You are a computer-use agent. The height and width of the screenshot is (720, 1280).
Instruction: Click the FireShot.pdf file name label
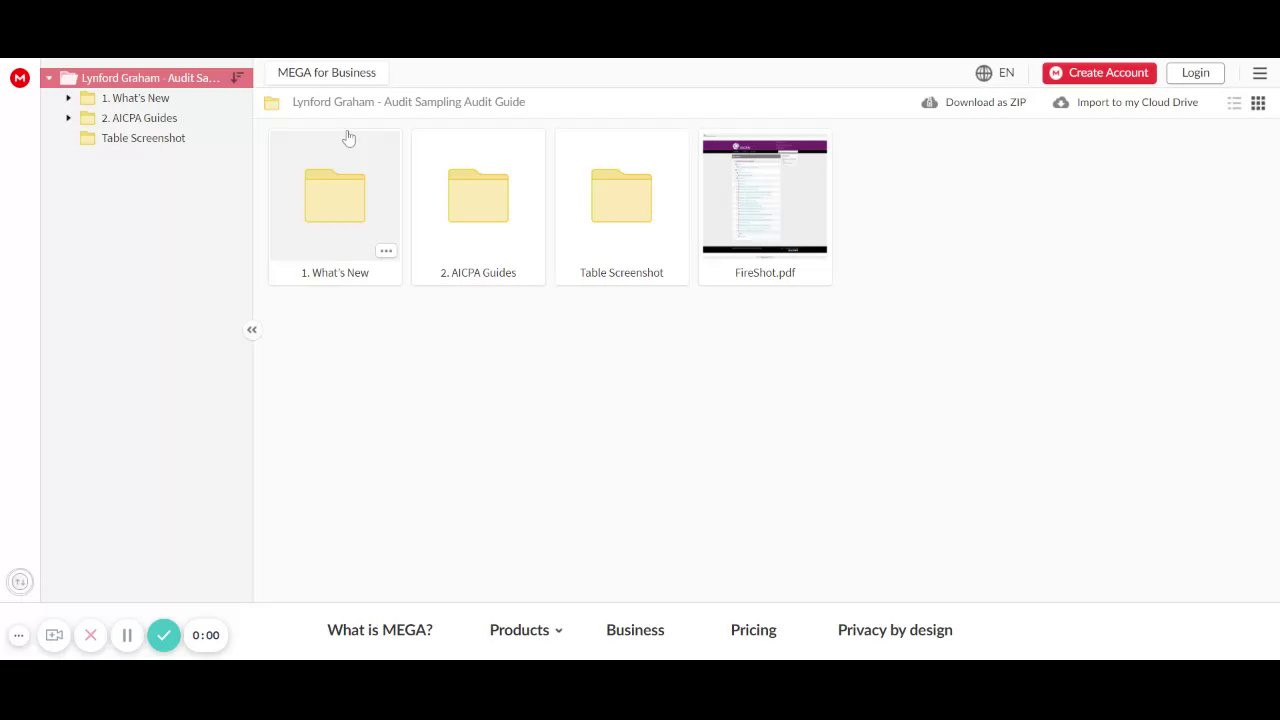(765, 273)
